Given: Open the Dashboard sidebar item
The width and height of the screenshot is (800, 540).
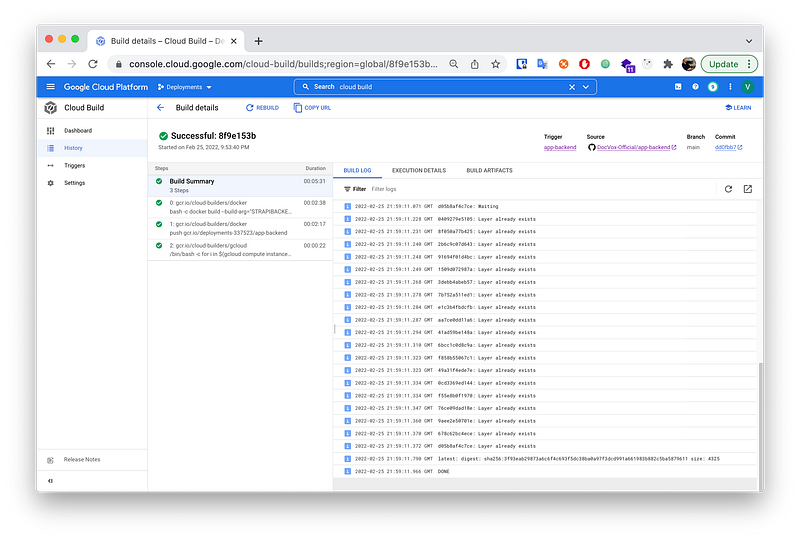Looking at the screenshot, I should pos(92,131).
